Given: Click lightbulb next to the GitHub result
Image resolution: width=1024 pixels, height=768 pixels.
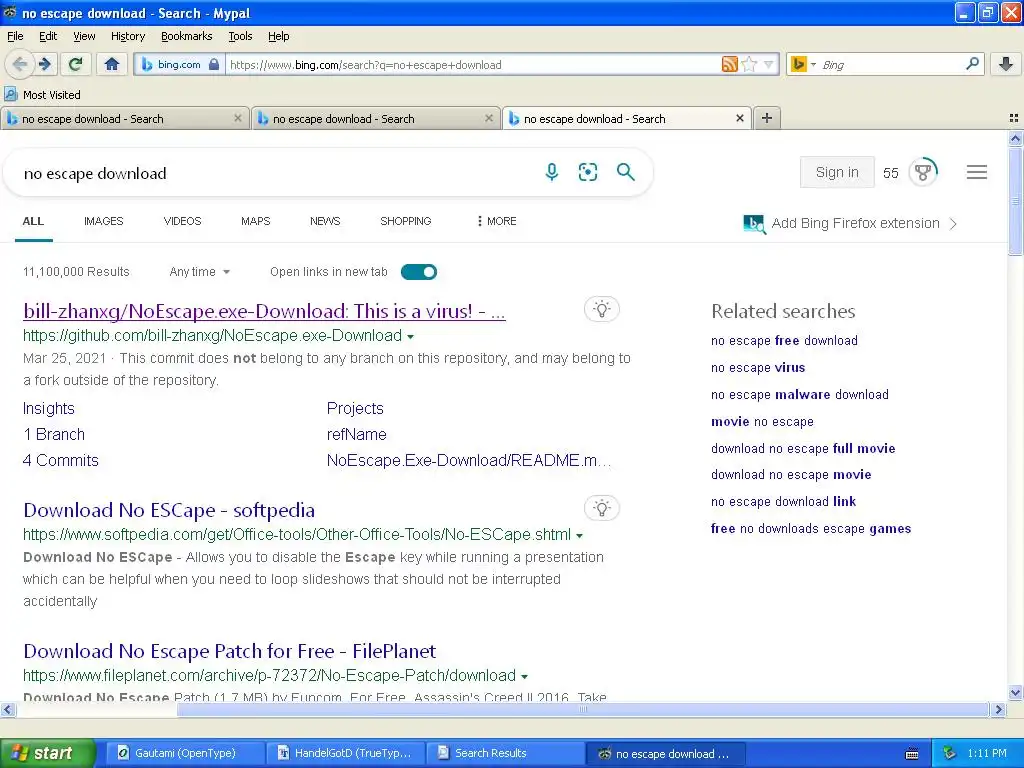Looking at the screenshot, I should pyautogui.click(x=601, y=309).
